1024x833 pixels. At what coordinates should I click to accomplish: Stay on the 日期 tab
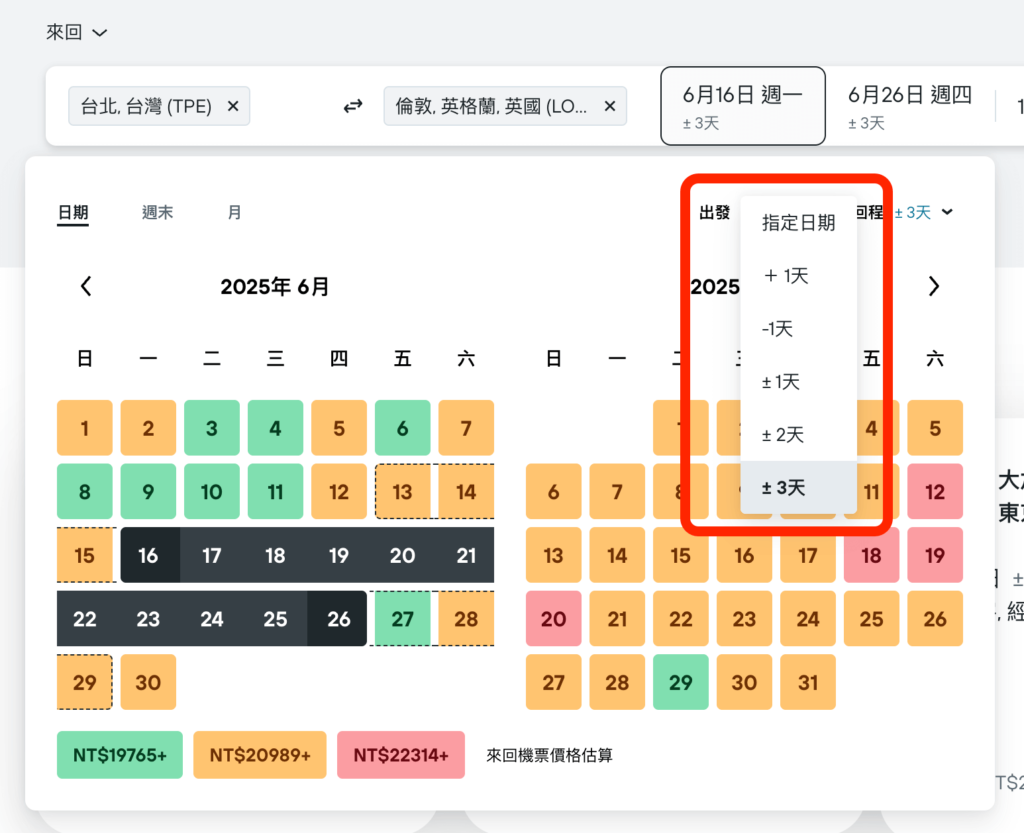click(72, 212)
